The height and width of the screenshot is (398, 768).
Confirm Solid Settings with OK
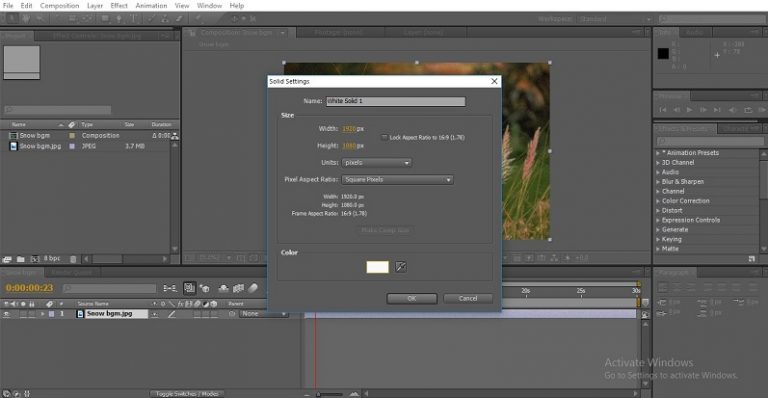[x=411, y=299]
